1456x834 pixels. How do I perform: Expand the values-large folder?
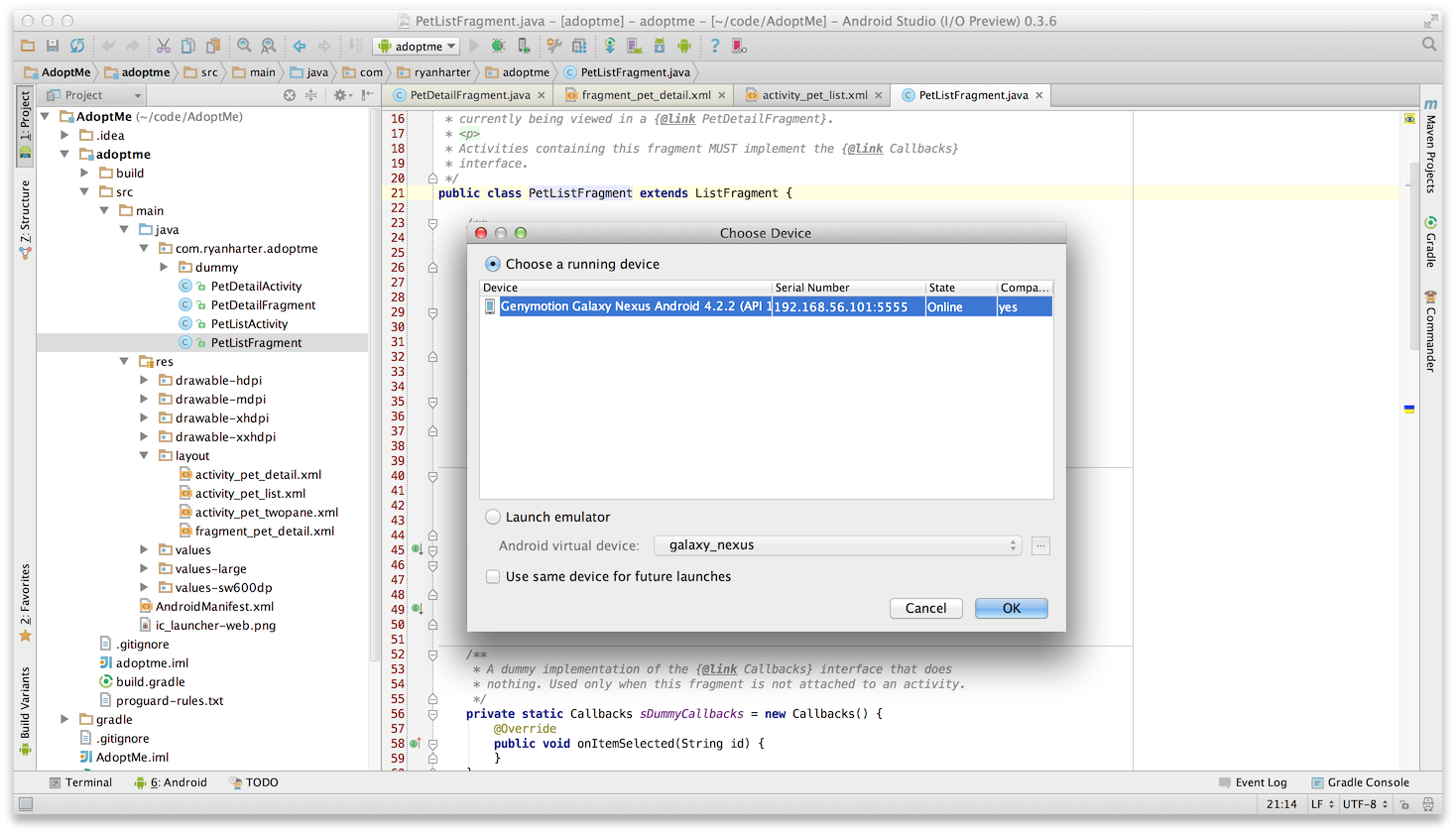click(x=144, y=568)
